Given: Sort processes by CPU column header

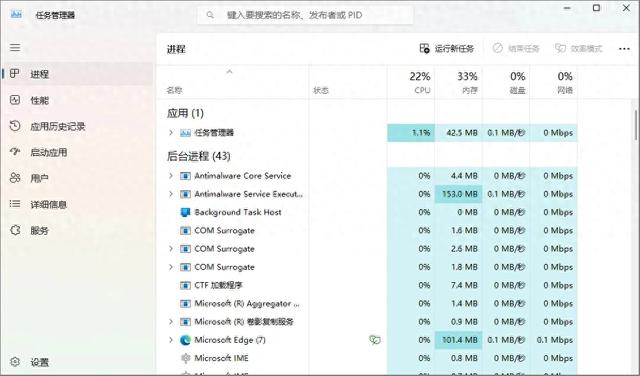Looking at the screenshot, I should tap(411, 82).
